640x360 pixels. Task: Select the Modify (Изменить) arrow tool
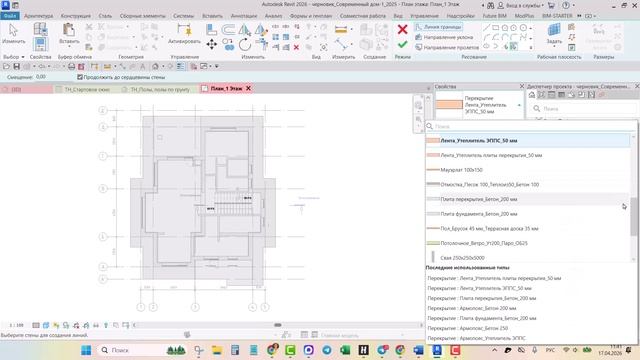tap(13, 33)
